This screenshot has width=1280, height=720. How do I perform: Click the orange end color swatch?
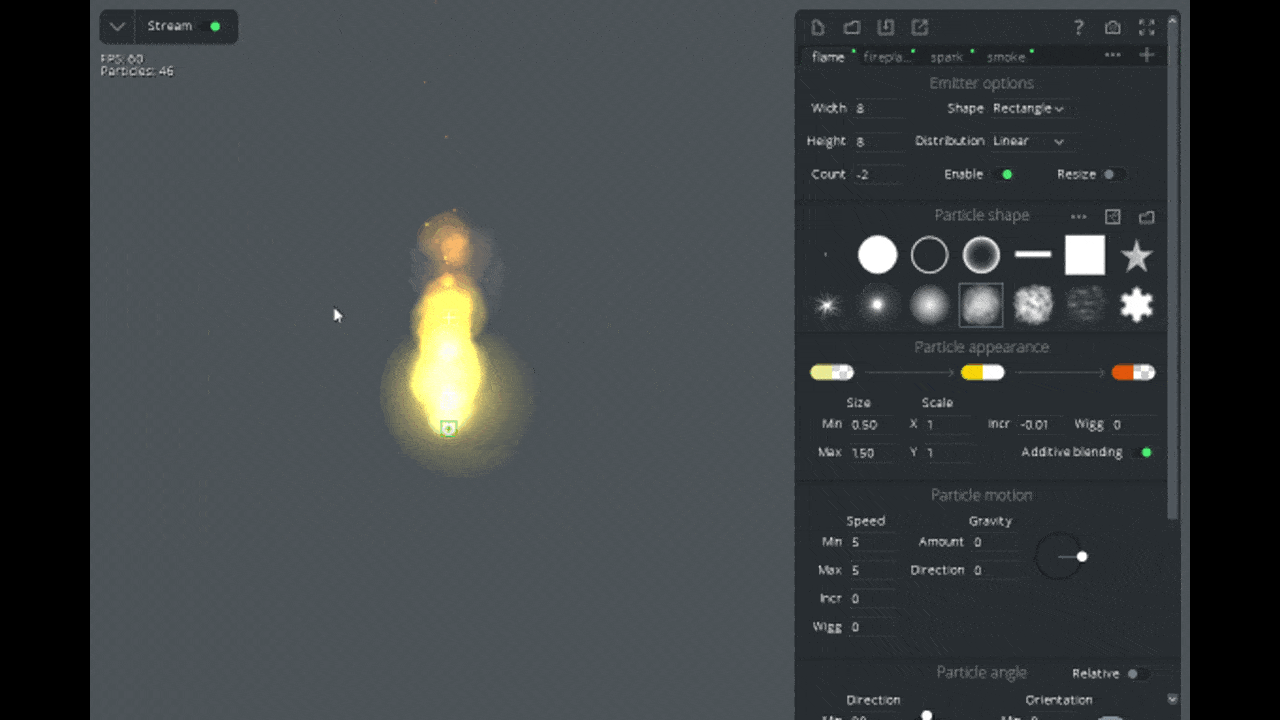pyautogui.click(x=1133, y=372)
